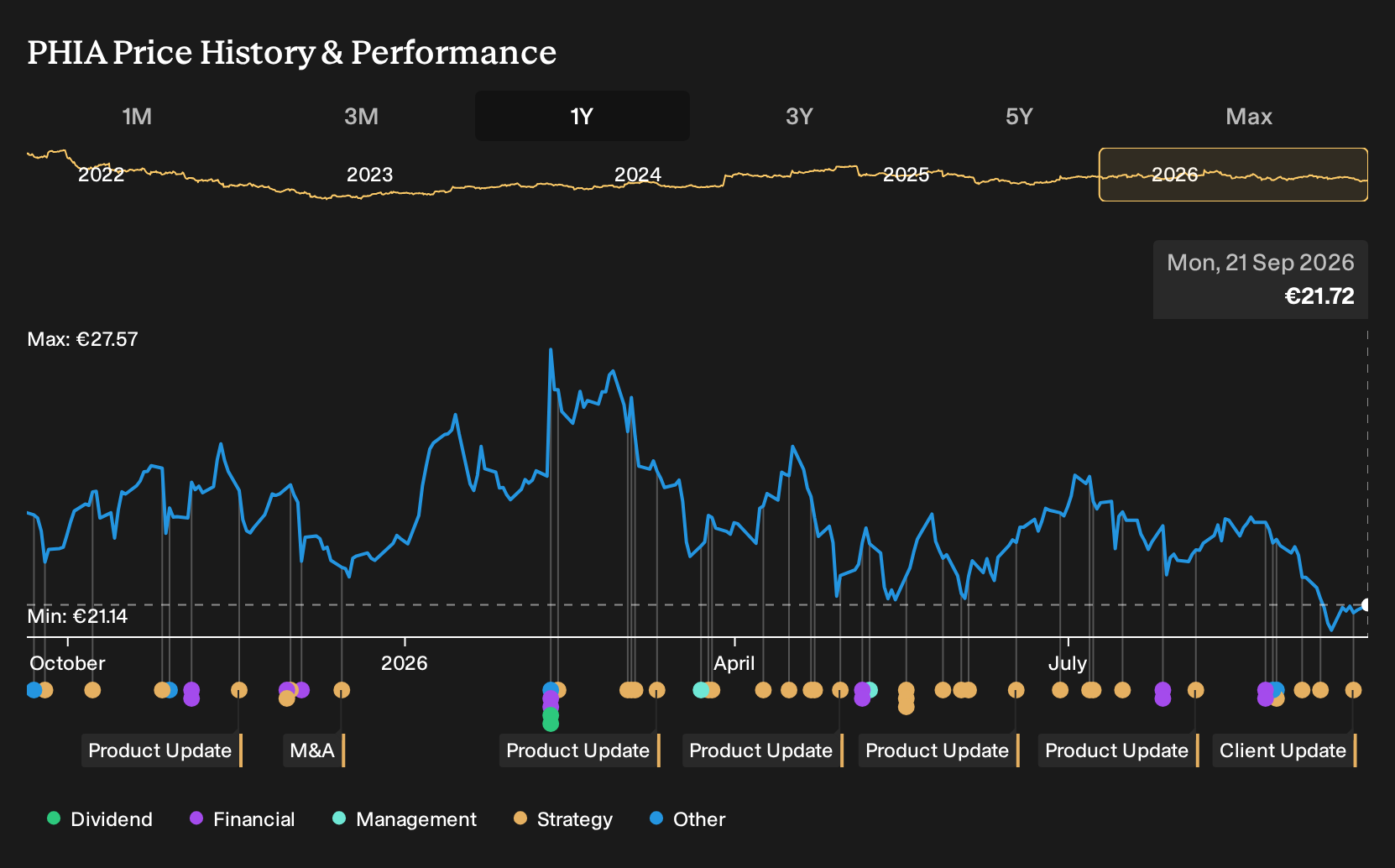Viewport: 1395px width, 868px height.
Task: Switch to the 3Y time range tab
Action: click(x=799, y=116)
